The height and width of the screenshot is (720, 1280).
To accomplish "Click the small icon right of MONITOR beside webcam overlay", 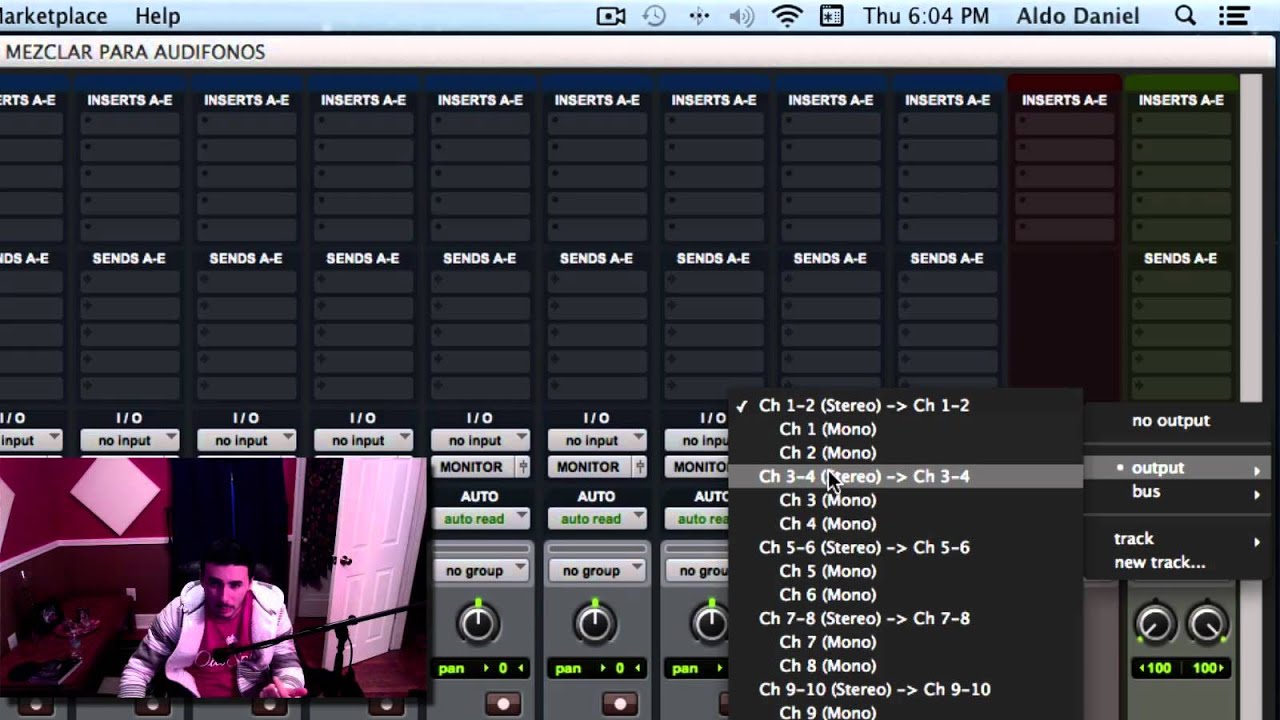I will pyautogui.click(x=521, y=467).
